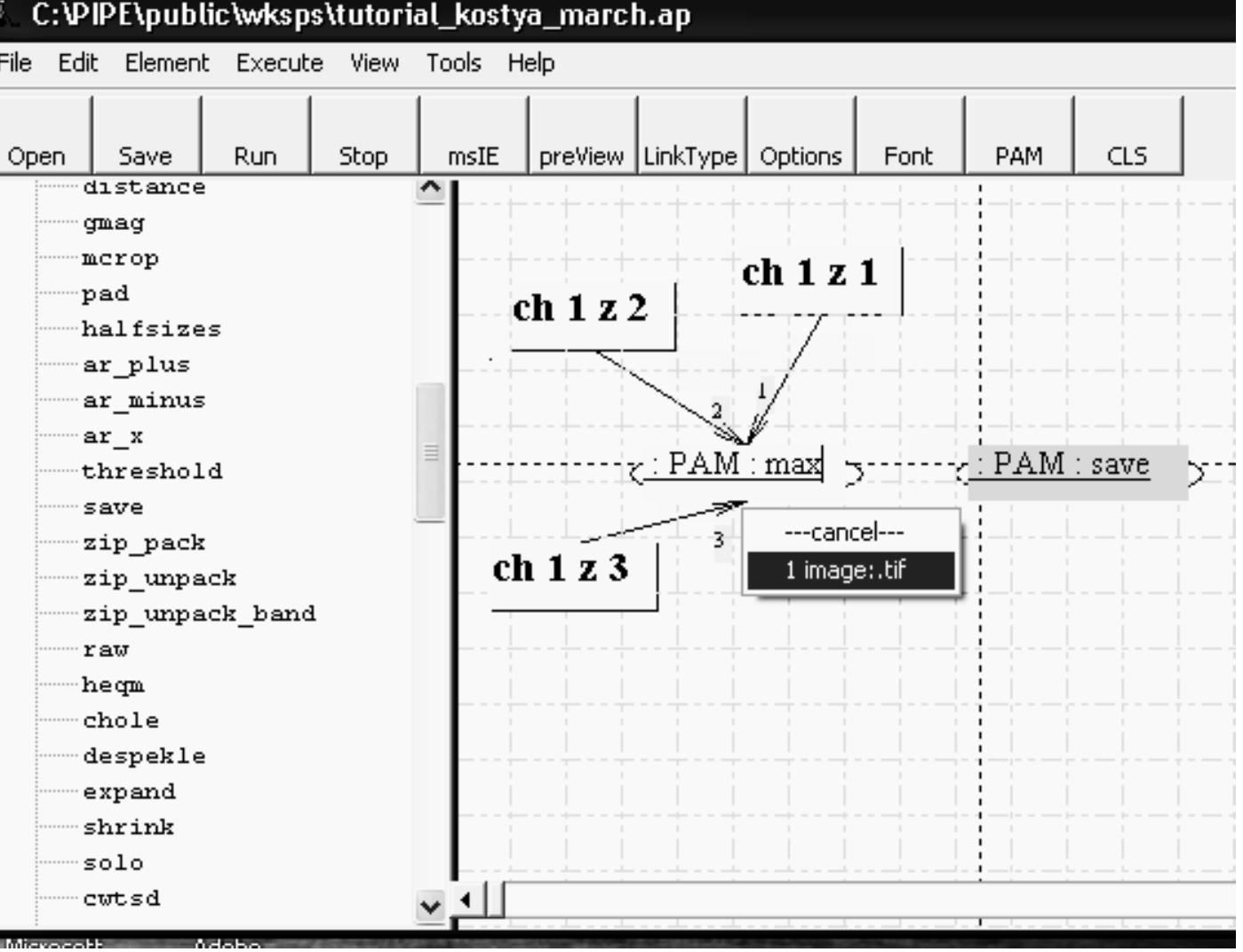Choose despekle in the function list
1243x952 pixels.
144,756
